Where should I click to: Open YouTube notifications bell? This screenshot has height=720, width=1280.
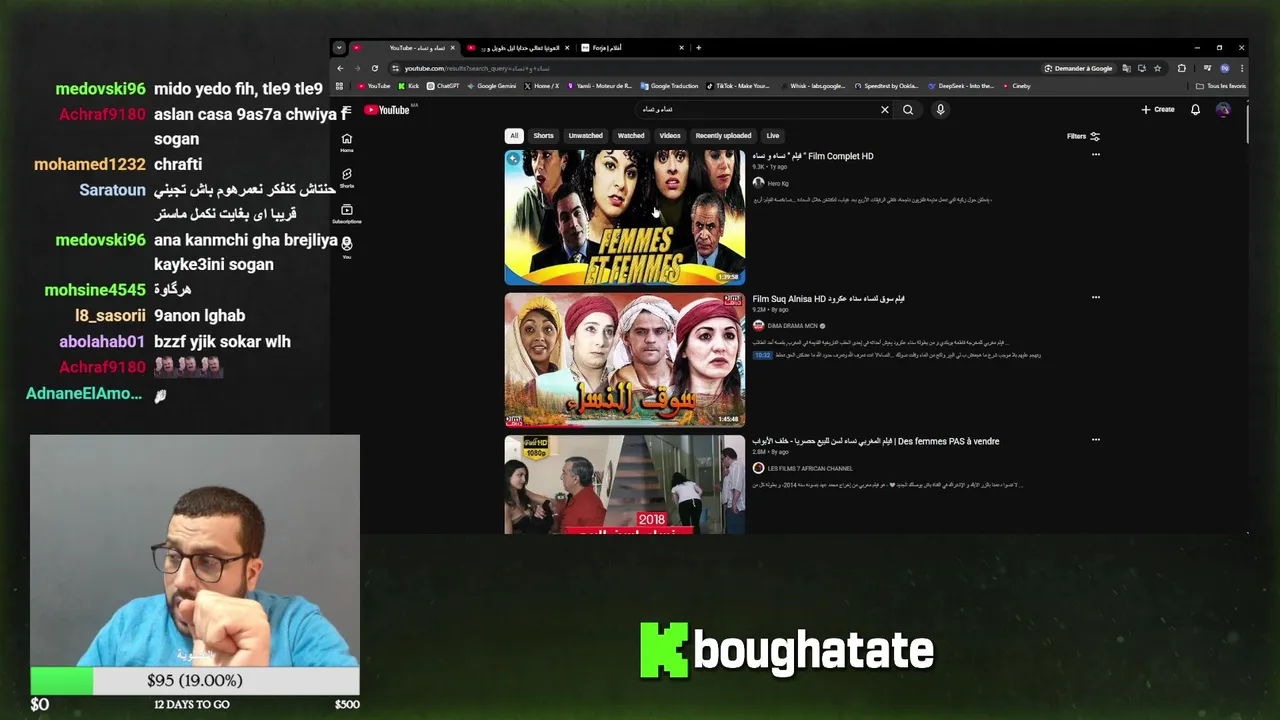click(1195, 110)
